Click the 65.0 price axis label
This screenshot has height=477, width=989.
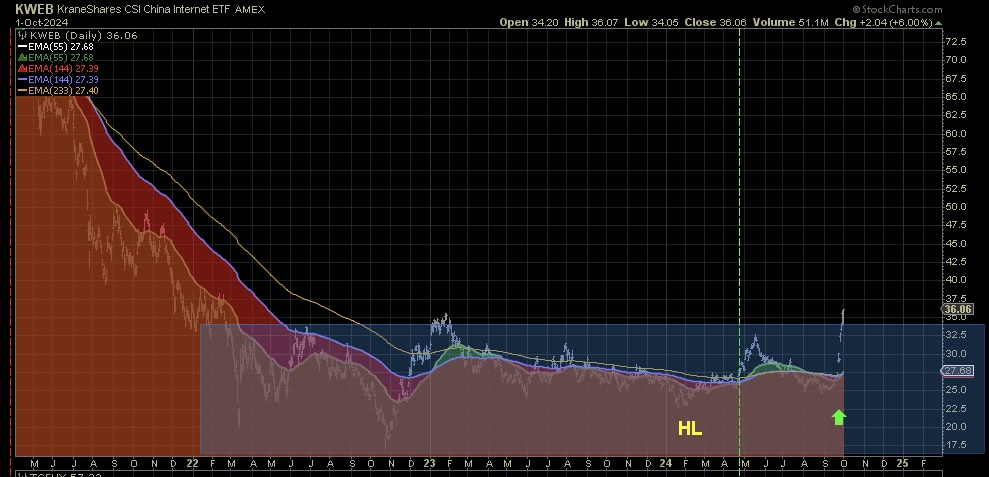click(956, 97)
